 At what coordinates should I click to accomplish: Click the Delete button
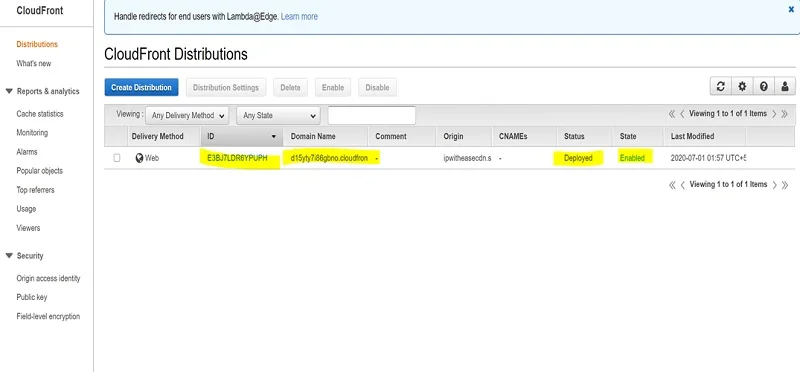point(290,87)
